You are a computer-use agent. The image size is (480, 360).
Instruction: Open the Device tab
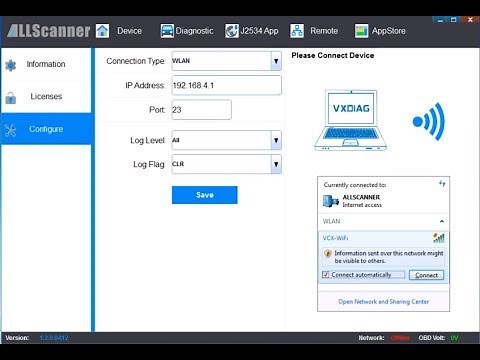pos(129,31)
